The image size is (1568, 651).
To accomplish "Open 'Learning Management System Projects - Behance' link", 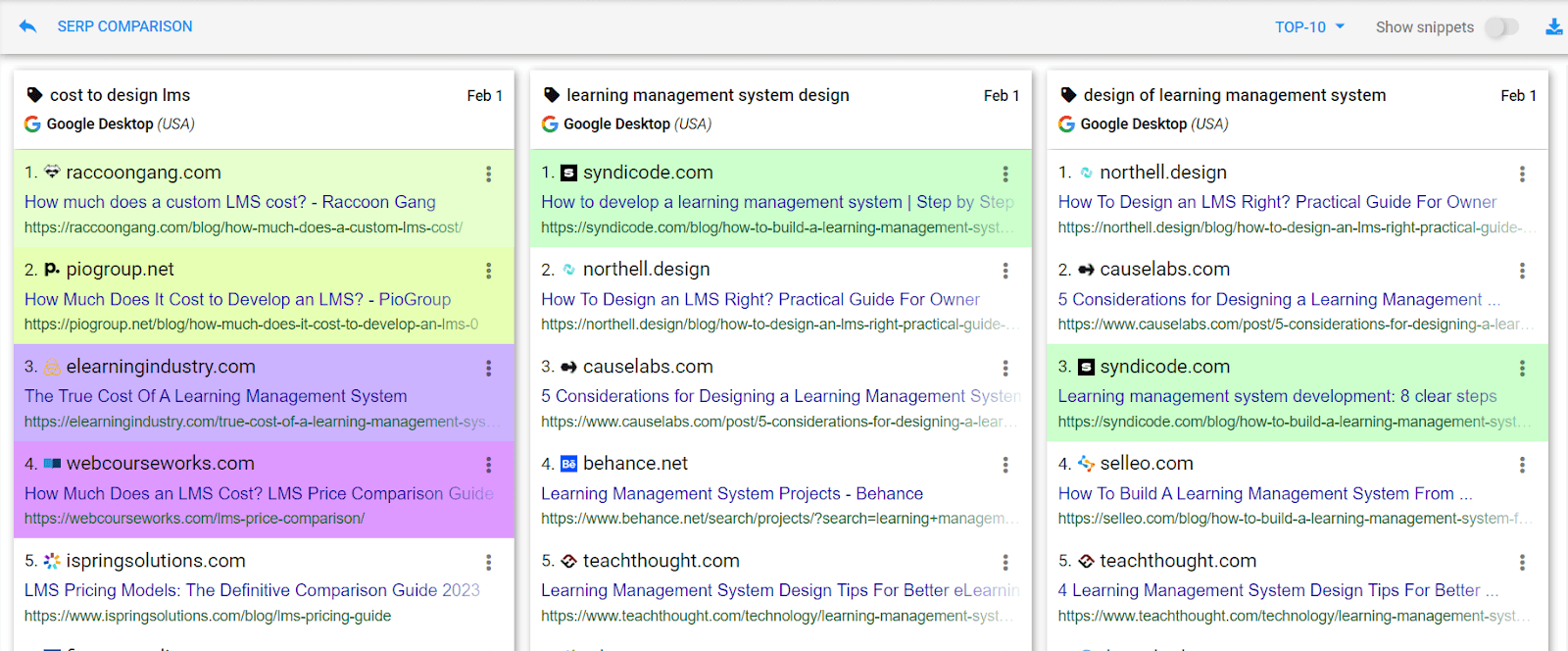I will click(x=732, y=493).
